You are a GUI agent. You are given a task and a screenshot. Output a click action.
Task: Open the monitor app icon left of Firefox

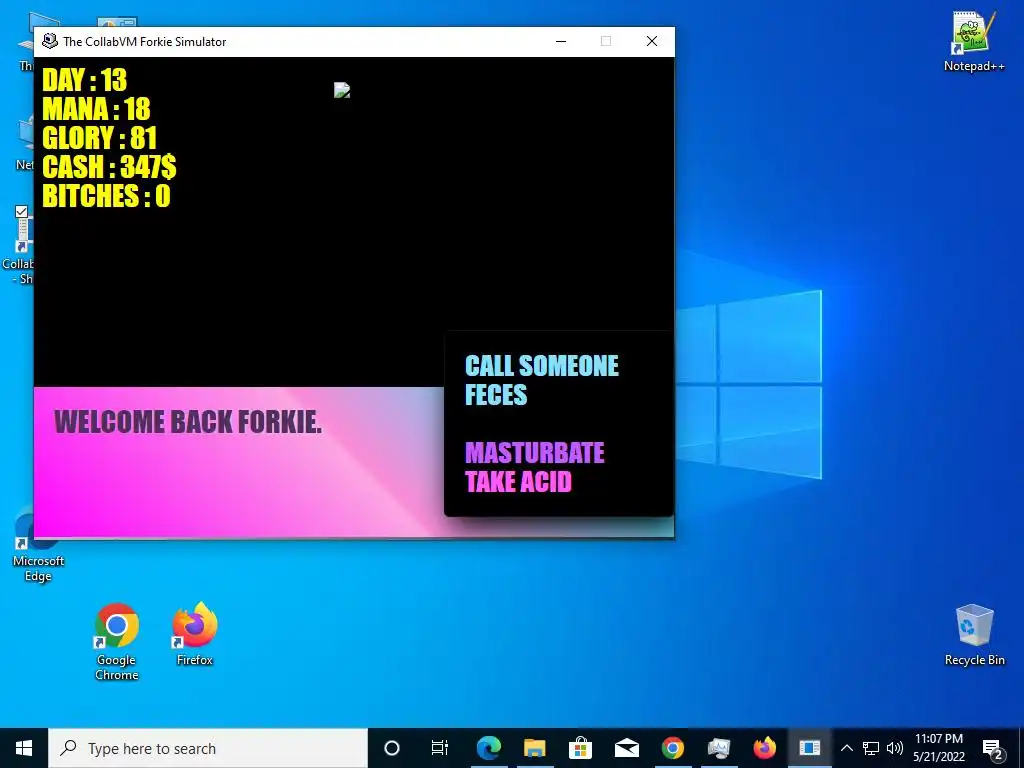pyautogui.click(x=718, y=748)
